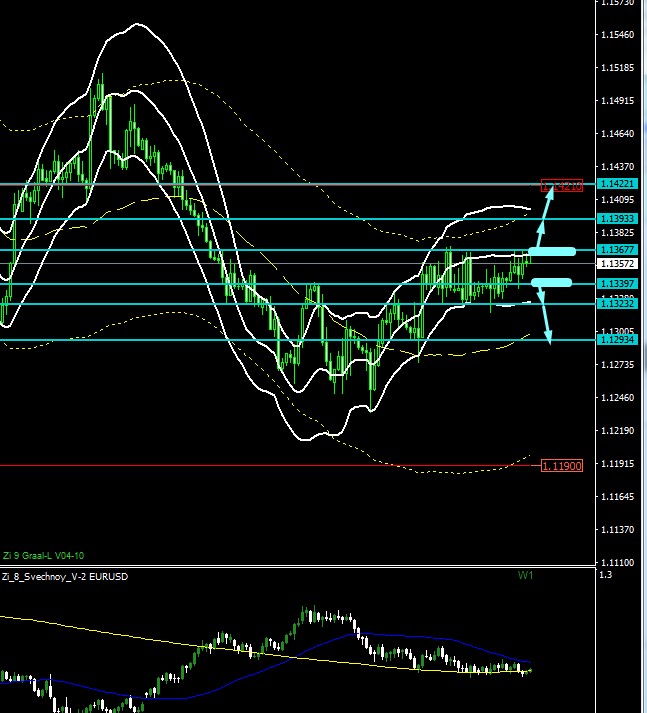Viewport: 647px width, 713px height.
Task: Click the green W1 timeframe label
Action: [525, 576]
